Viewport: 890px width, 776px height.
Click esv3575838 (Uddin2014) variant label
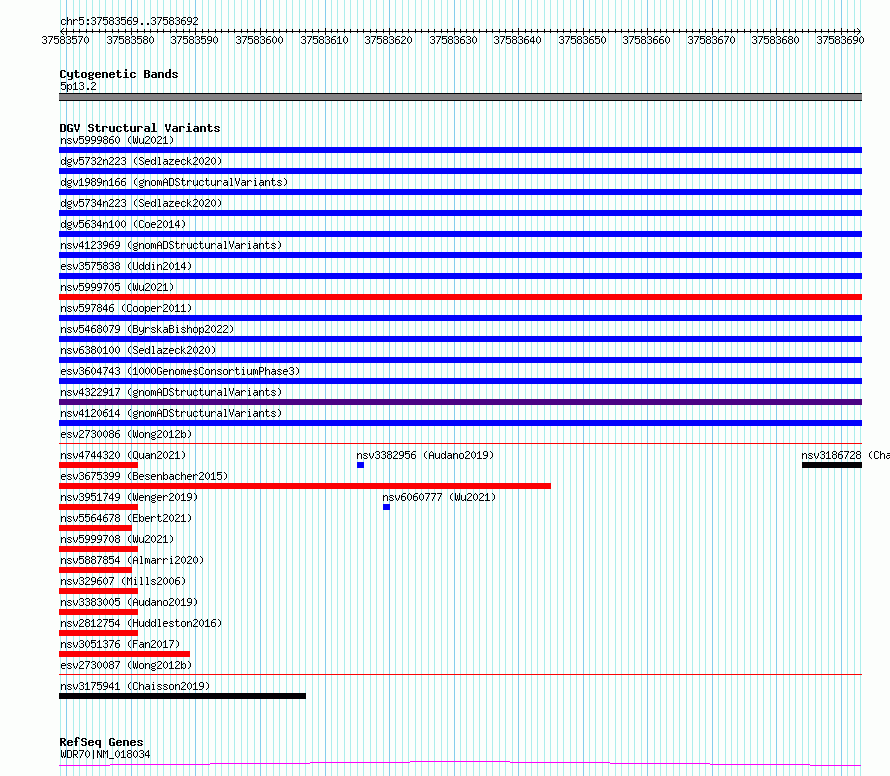(126, 266)
